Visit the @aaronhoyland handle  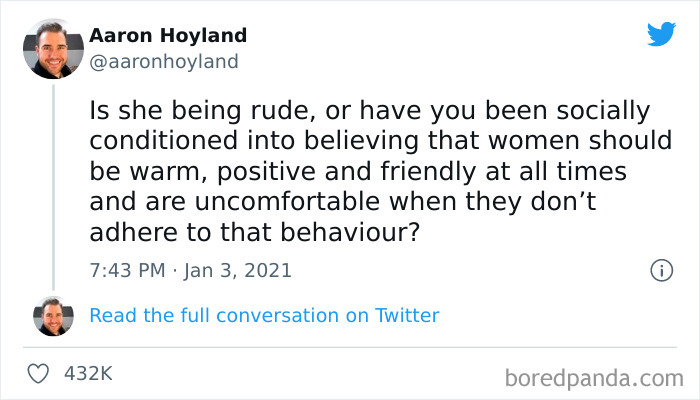coord(164,62)
